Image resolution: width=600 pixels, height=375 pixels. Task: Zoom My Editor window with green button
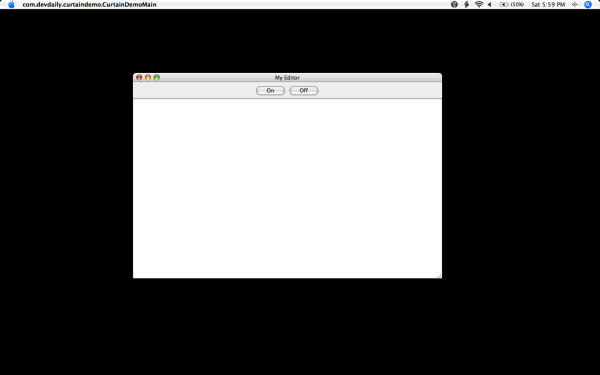(157, 77)
